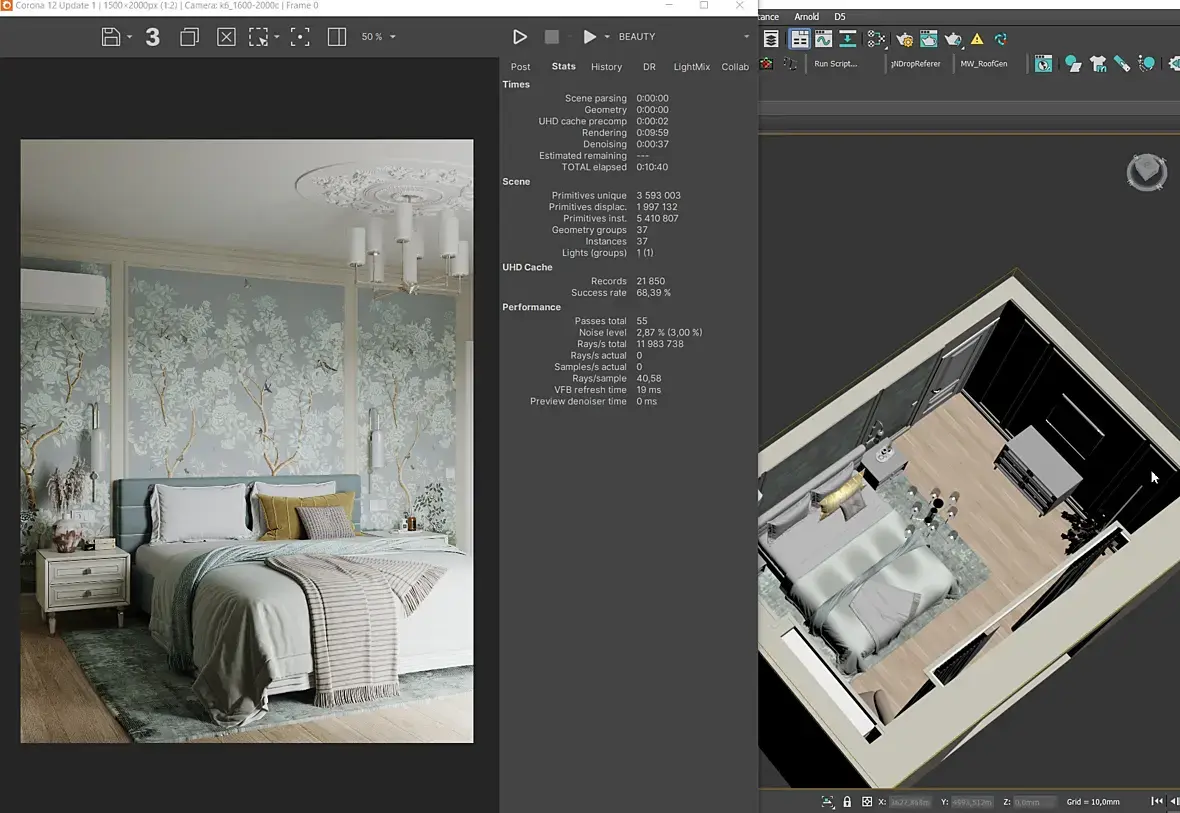Open the save icon dropdown arrow

click(x=130, y=37)
